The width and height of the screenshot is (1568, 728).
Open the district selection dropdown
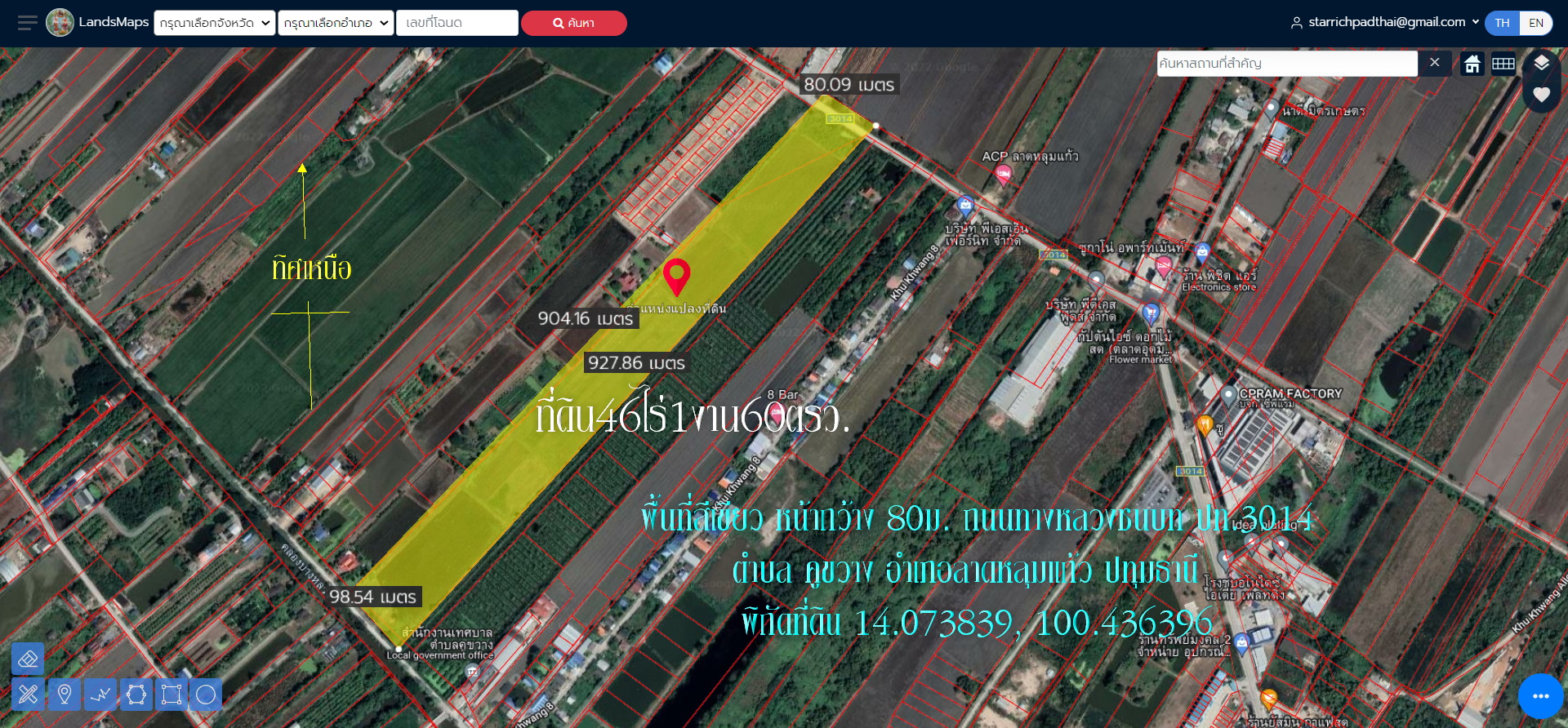(x=336, y=23)
